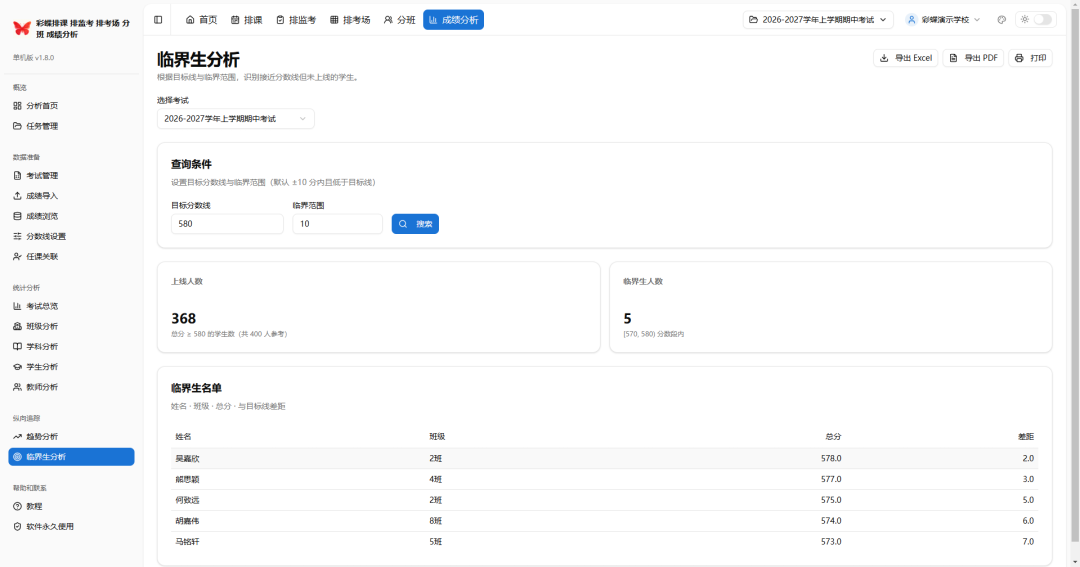
Task: Click the 临界生人数 count 5
Action: click(x=627, y=318)
